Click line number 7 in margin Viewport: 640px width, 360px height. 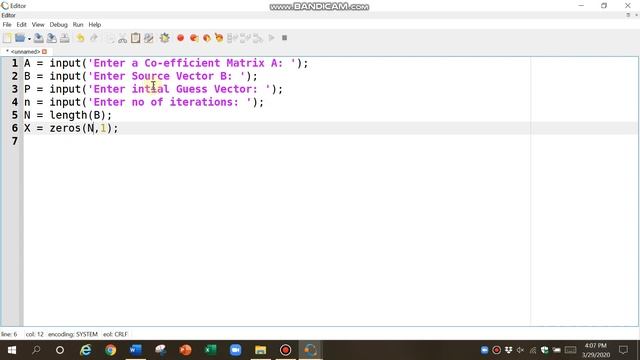point(15,141)
